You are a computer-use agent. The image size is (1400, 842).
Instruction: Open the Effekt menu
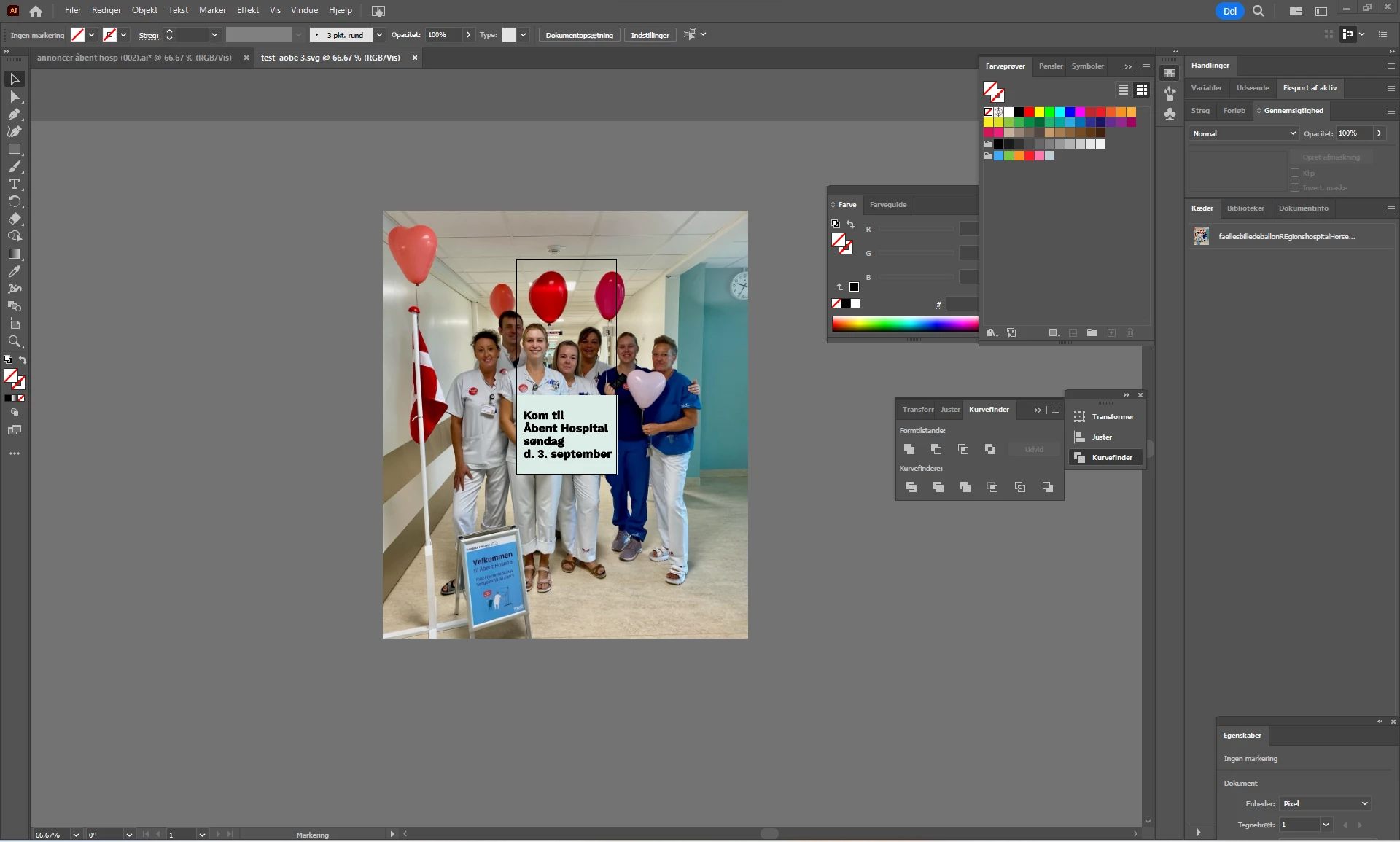[248, 10]
